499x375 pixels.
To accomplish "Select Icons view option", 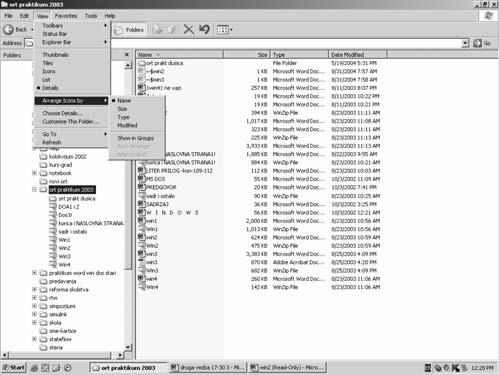I will [72, 71].
